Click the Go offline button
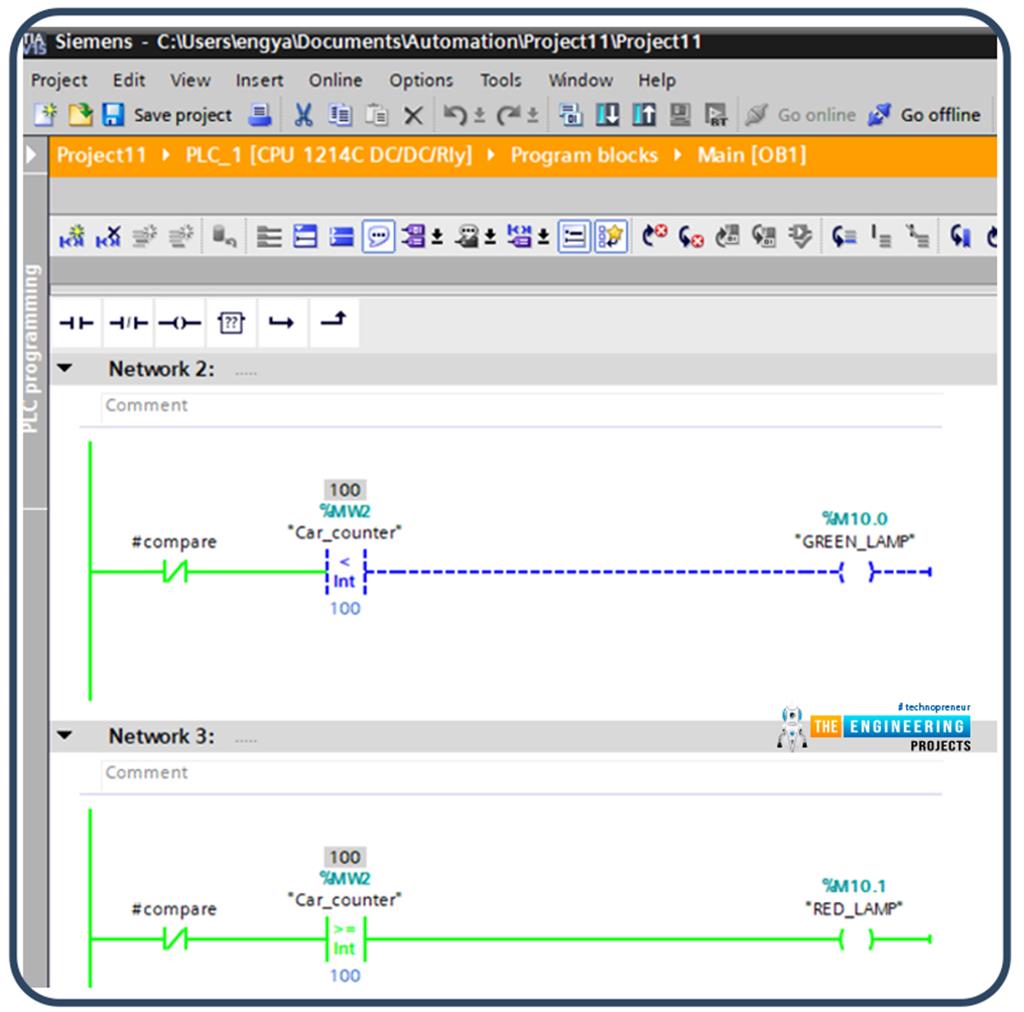This screenshot has height=1012, width=1024. pos(928,114)
